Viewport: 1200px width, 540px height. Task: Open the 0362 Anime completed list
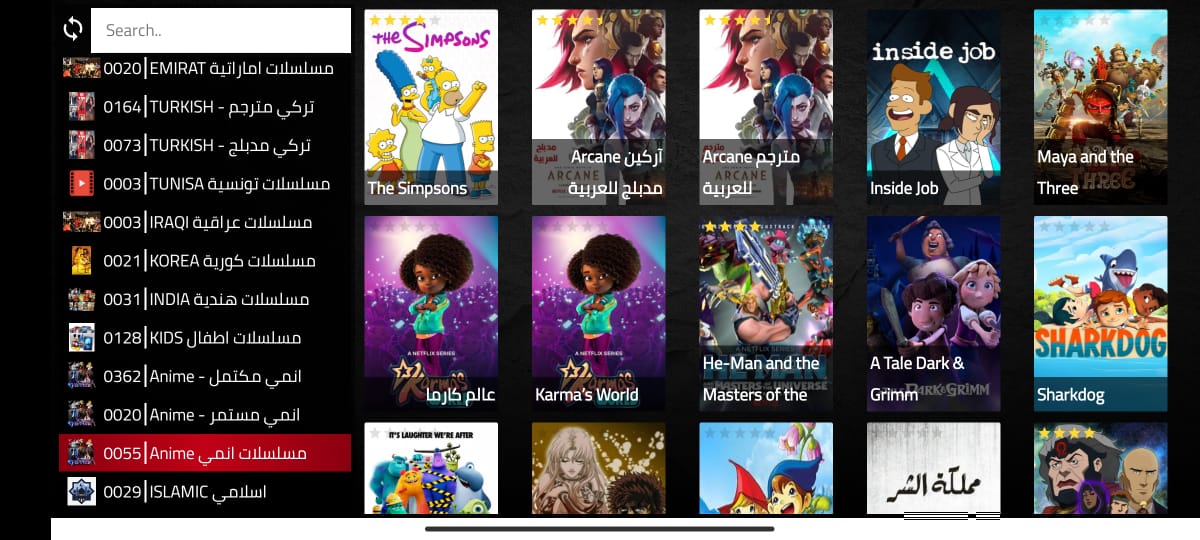click(x=205, y=376)
